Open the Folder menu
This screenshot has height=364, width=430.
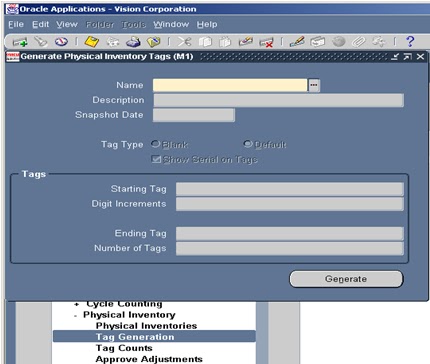(100, 24)
